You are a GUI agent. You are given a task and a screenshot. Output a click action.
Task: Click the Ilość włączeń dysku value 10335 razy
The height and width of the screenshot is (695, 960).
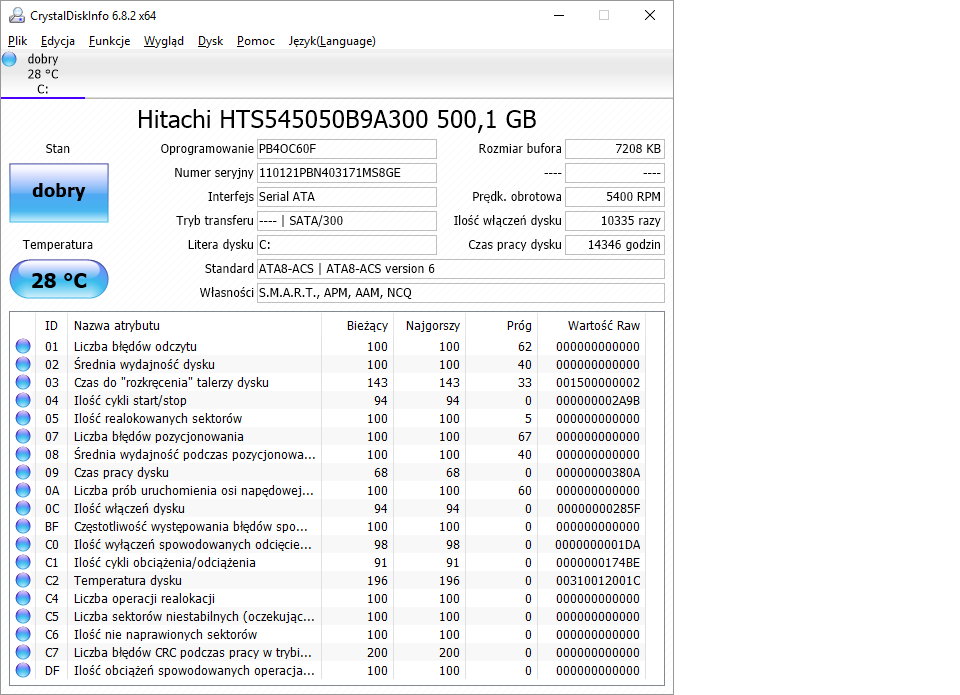click(615, 220)
